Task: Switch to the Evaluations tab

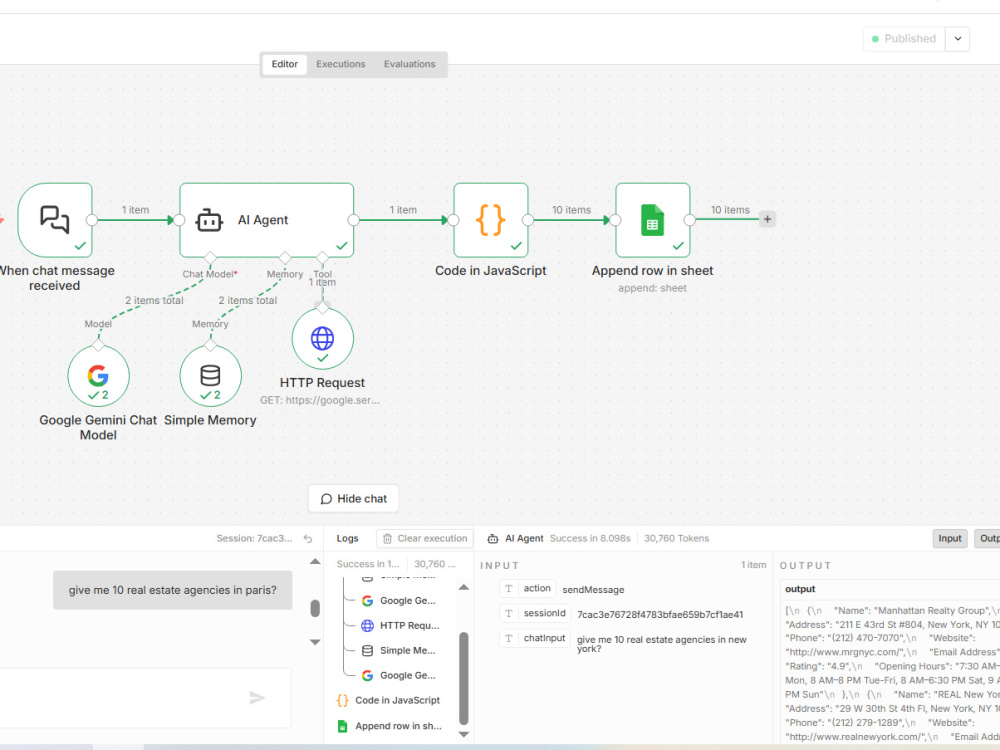Action: tap(409, 64)
